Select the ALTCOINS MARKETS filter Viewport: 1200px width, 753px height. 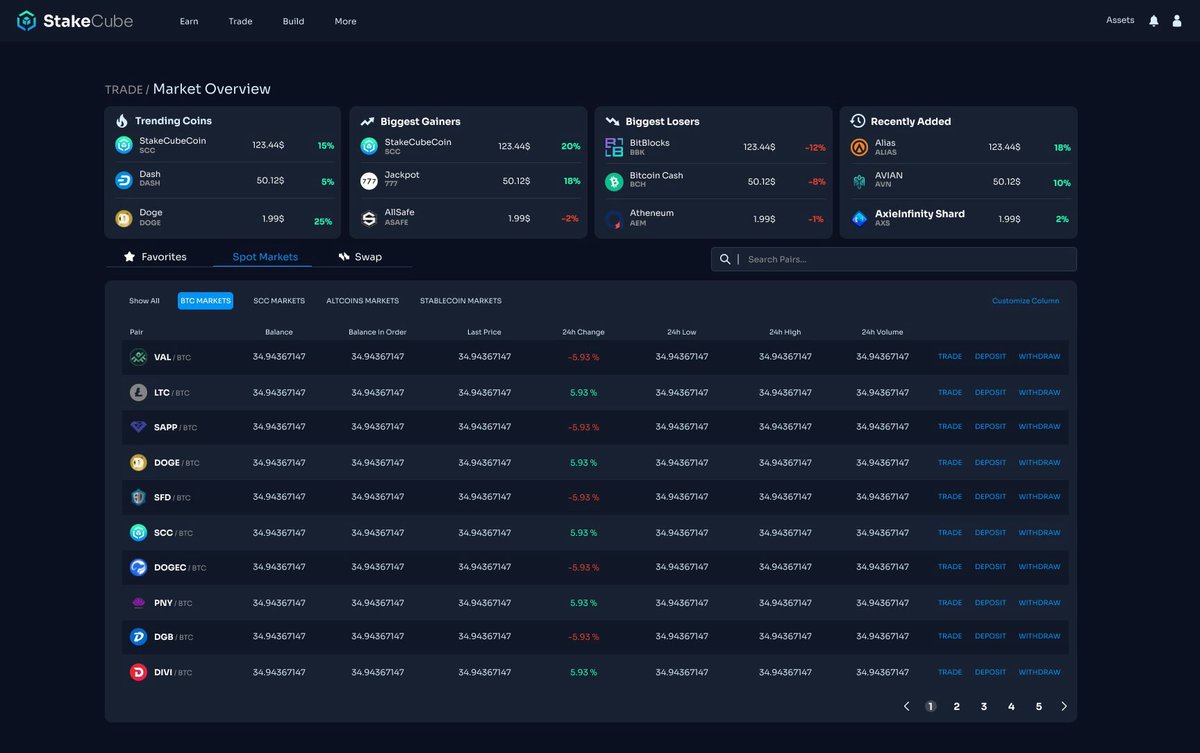362,301
